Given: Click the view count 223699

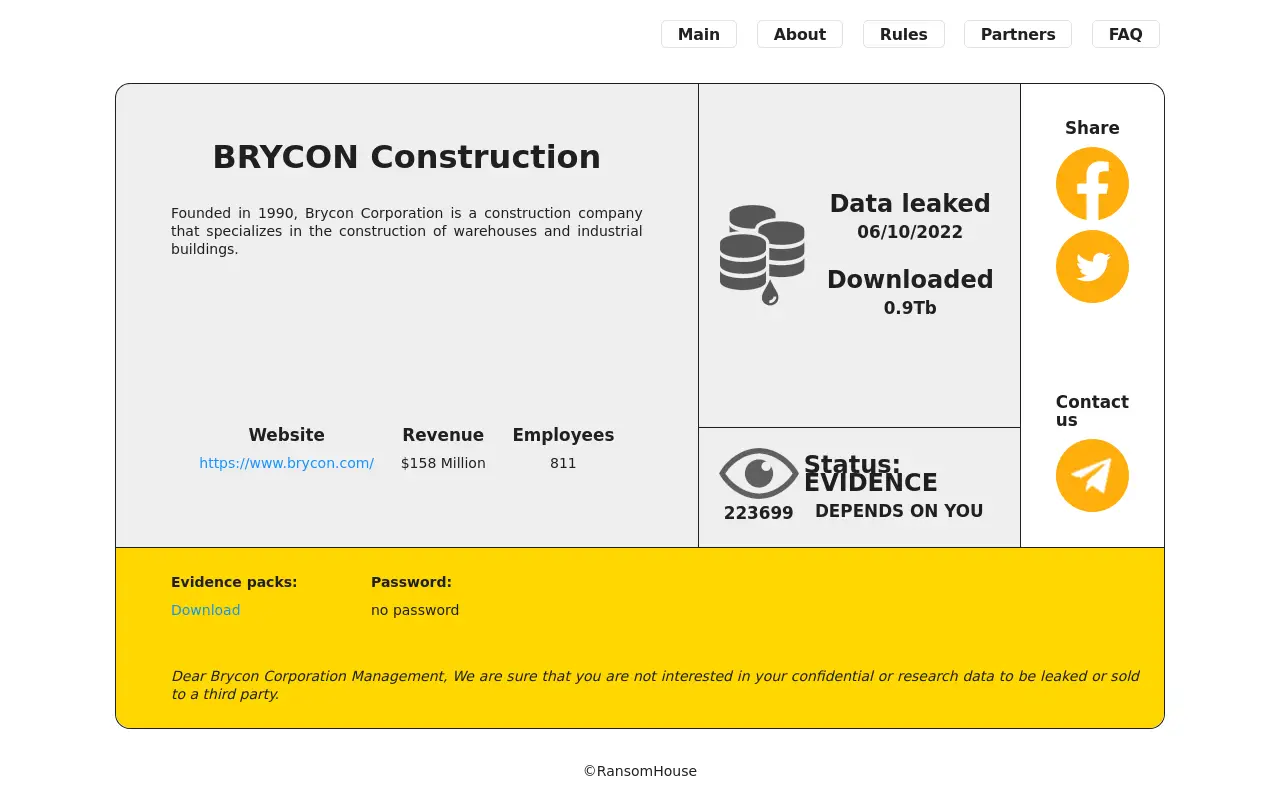Looking at the screenshot, I should point(758,513).
